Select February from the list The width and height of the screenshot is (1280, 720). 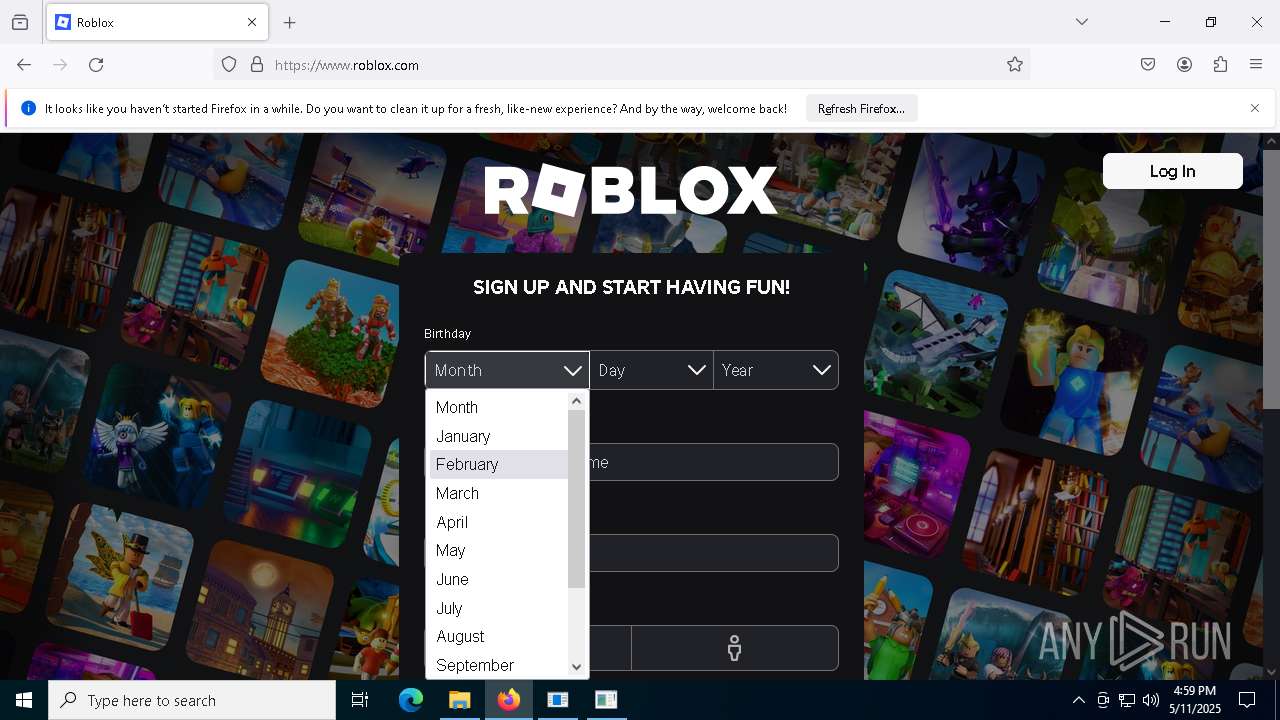[498, 464]
